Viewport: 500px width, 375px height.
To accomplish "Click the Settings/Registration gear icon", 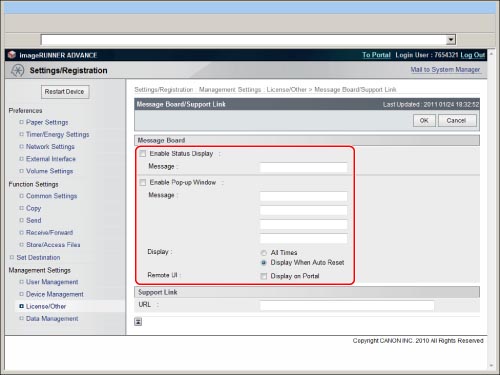I will point(17,70).
